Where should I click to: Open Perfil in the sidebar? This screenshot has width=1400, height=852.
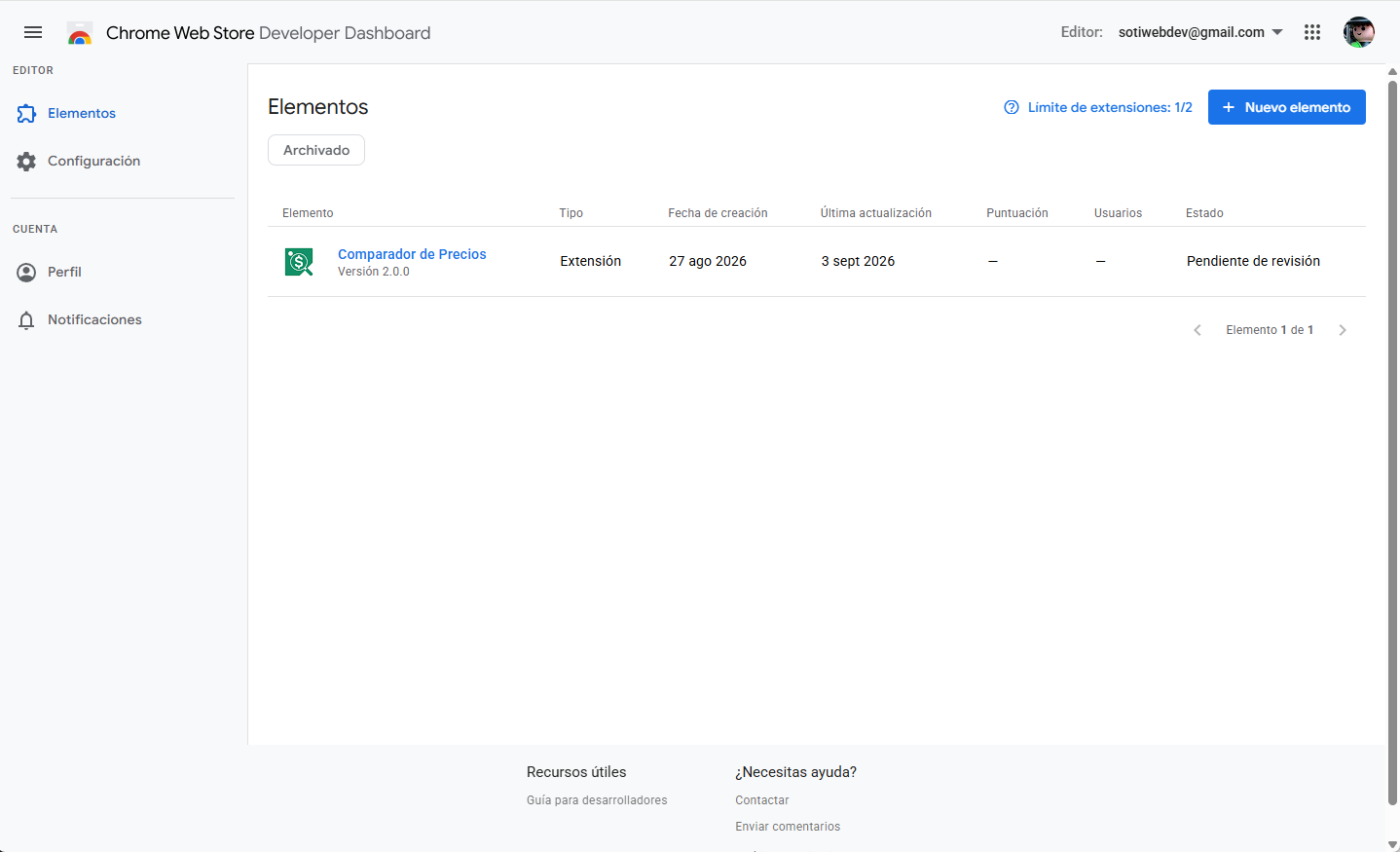click(x=64, y=273)
